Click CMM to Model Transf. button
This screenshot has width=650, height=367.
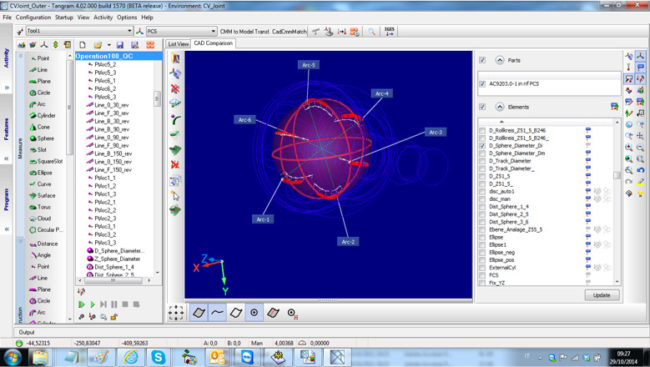click(244, 32)
